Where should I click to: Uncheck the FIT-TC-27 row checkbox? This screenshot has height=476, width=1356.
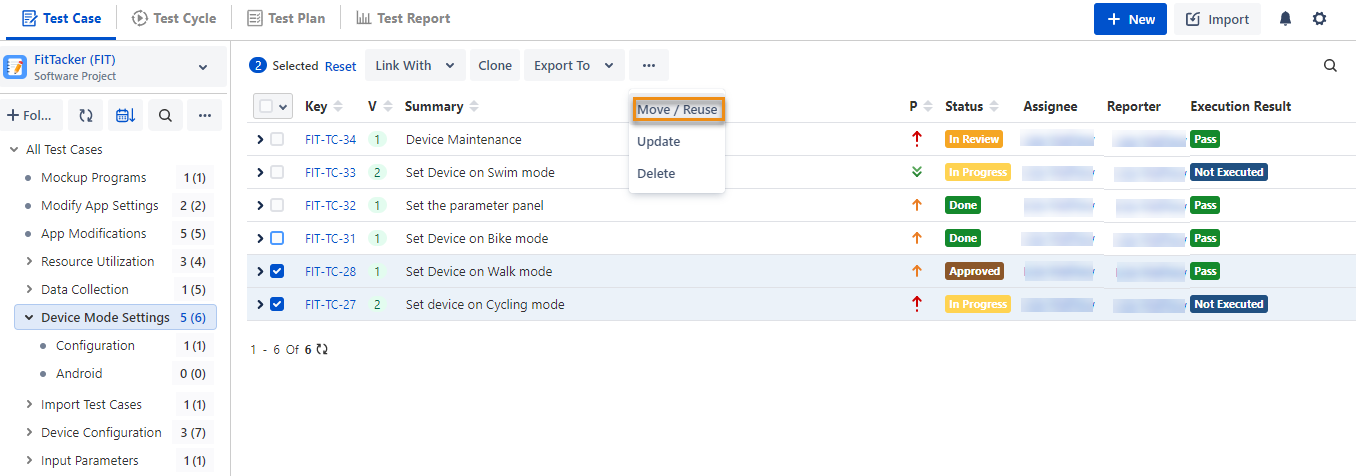coord(277,304)
